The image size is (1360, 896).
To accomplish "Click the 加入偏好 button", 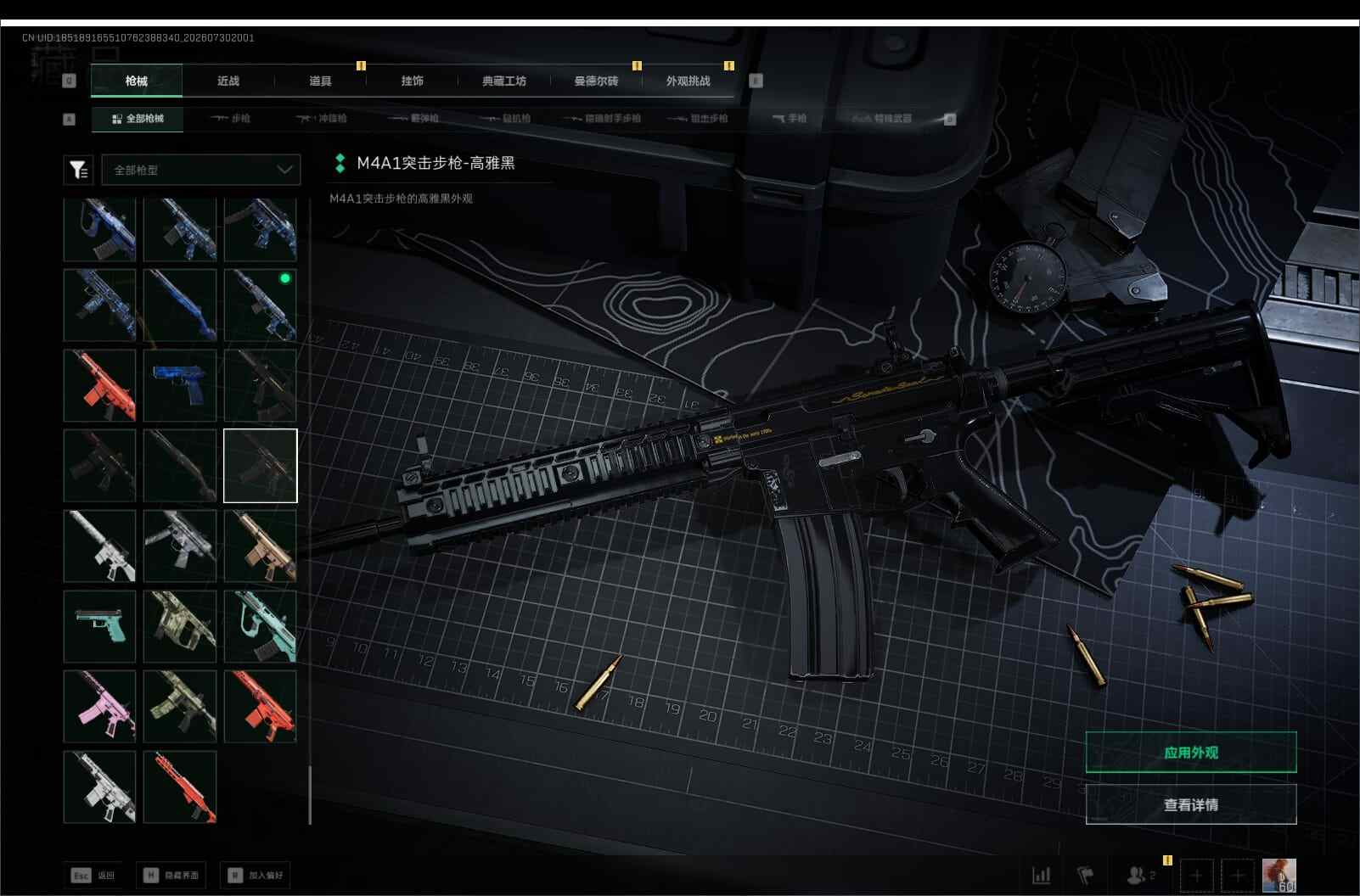I will click(256, 876).
